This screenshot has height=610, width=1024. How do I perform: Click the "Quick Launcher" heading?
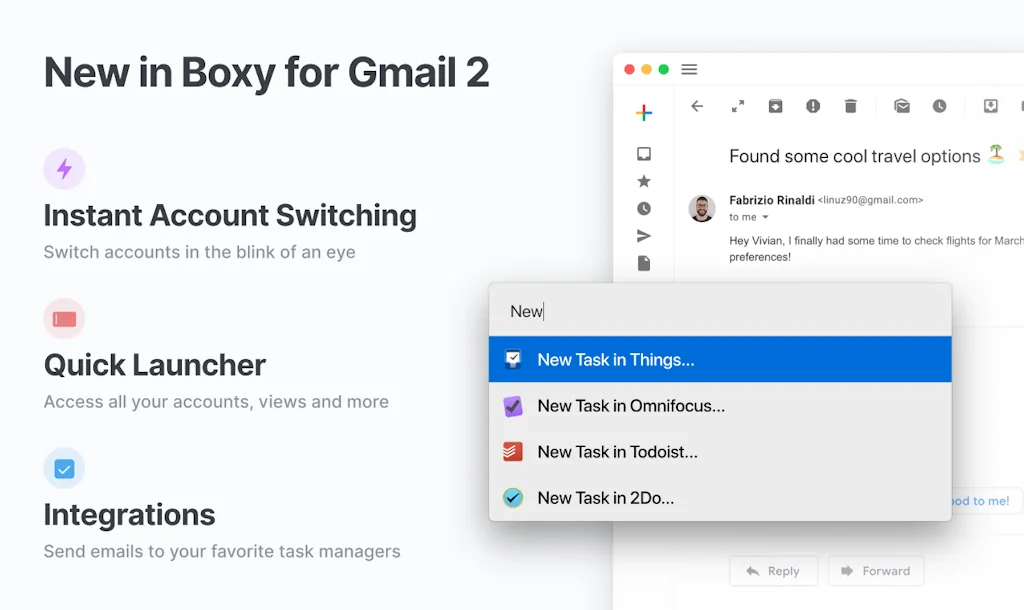point(155,365)
